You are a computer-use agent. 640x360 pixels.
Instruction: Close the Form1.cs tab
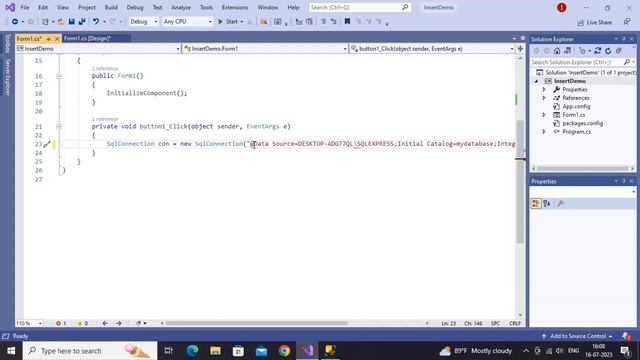pyautogui.click(x=57, y=39)
